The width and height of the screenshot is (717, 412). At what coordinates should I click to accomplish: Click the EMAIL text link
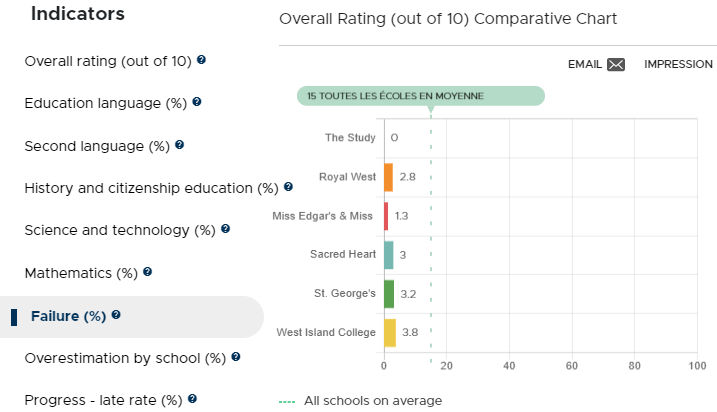point(584,64)
